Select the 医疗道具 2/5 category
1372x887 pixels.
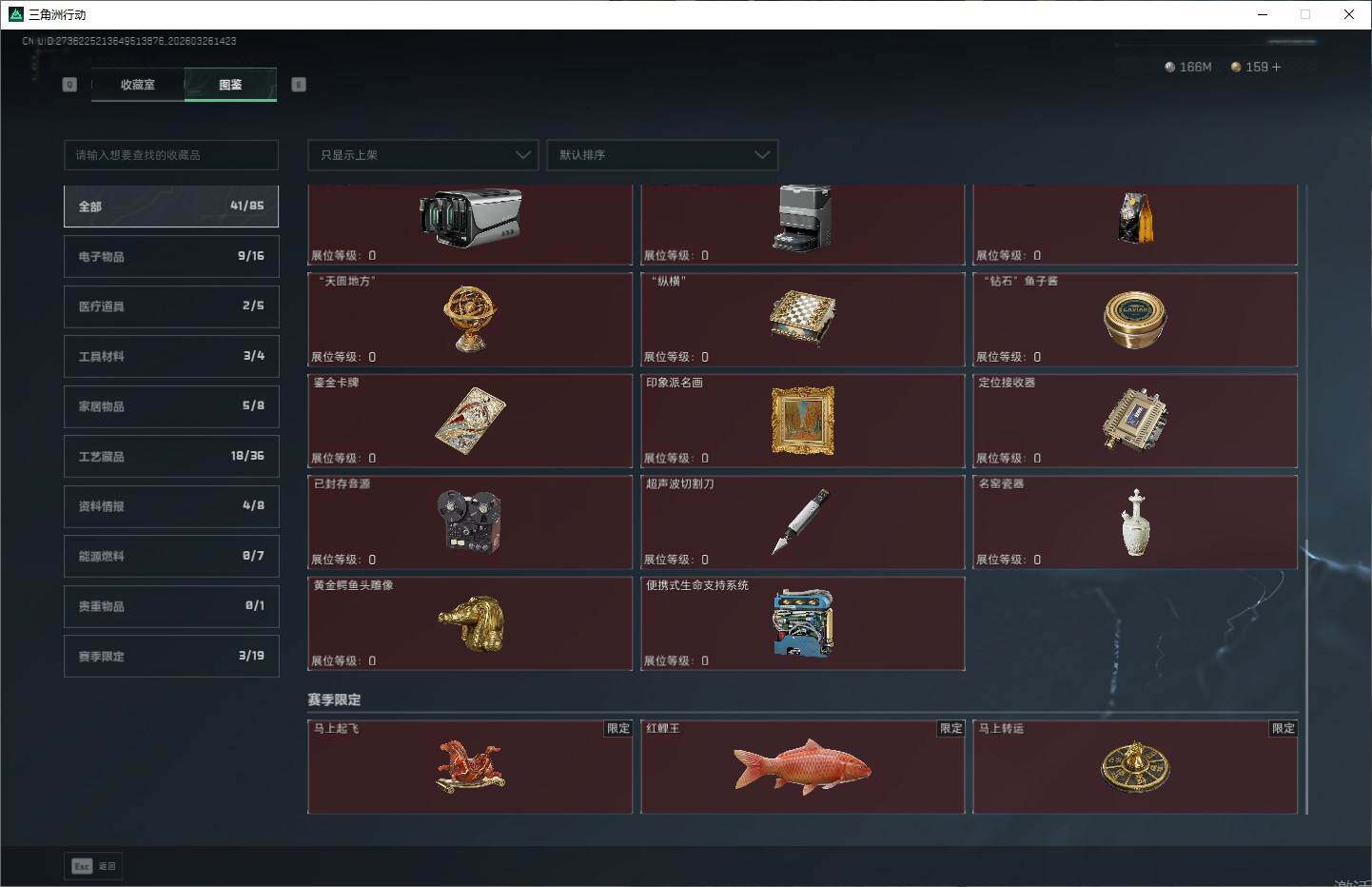point(171,306)
